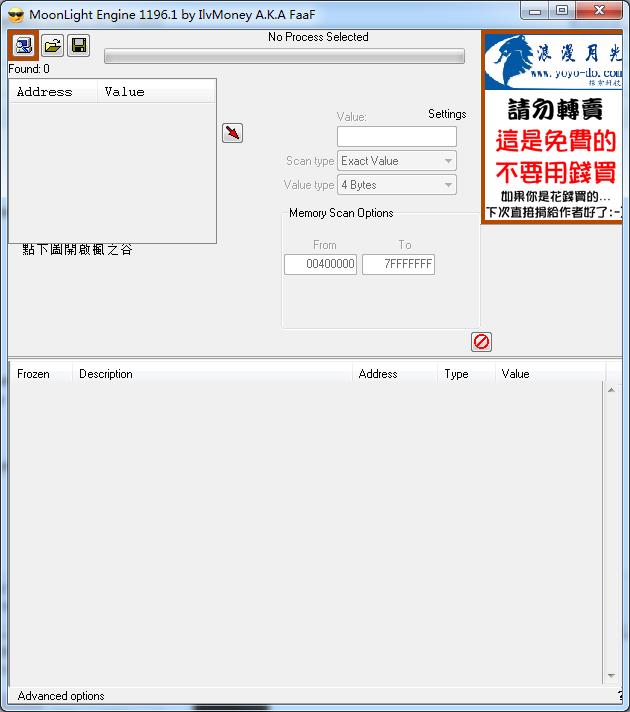The width and height of the screenshot is (630, 712).
Task: Click the floppy disk save icon
Action: pos(79,45)
